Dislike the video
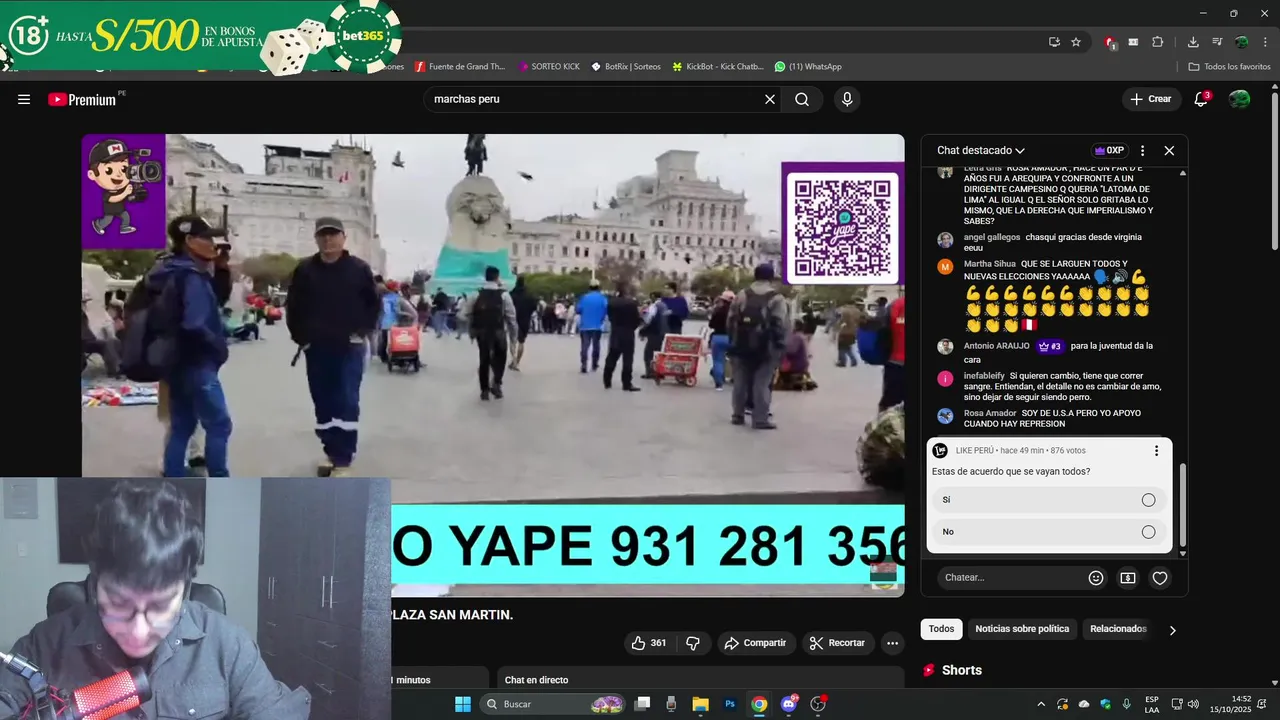 pos(692,643)
